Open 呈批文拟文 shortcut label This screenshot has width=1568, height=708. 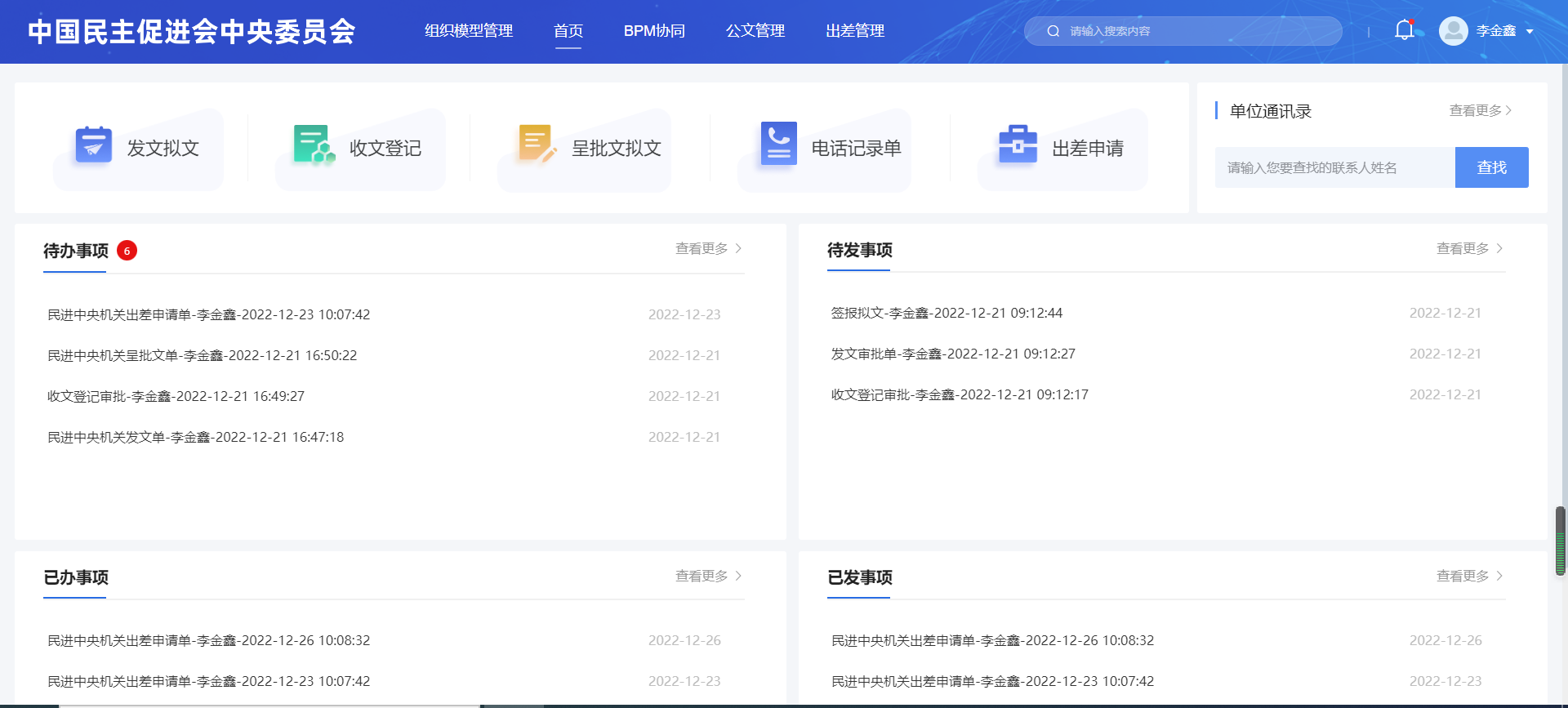tap(617, 149)
